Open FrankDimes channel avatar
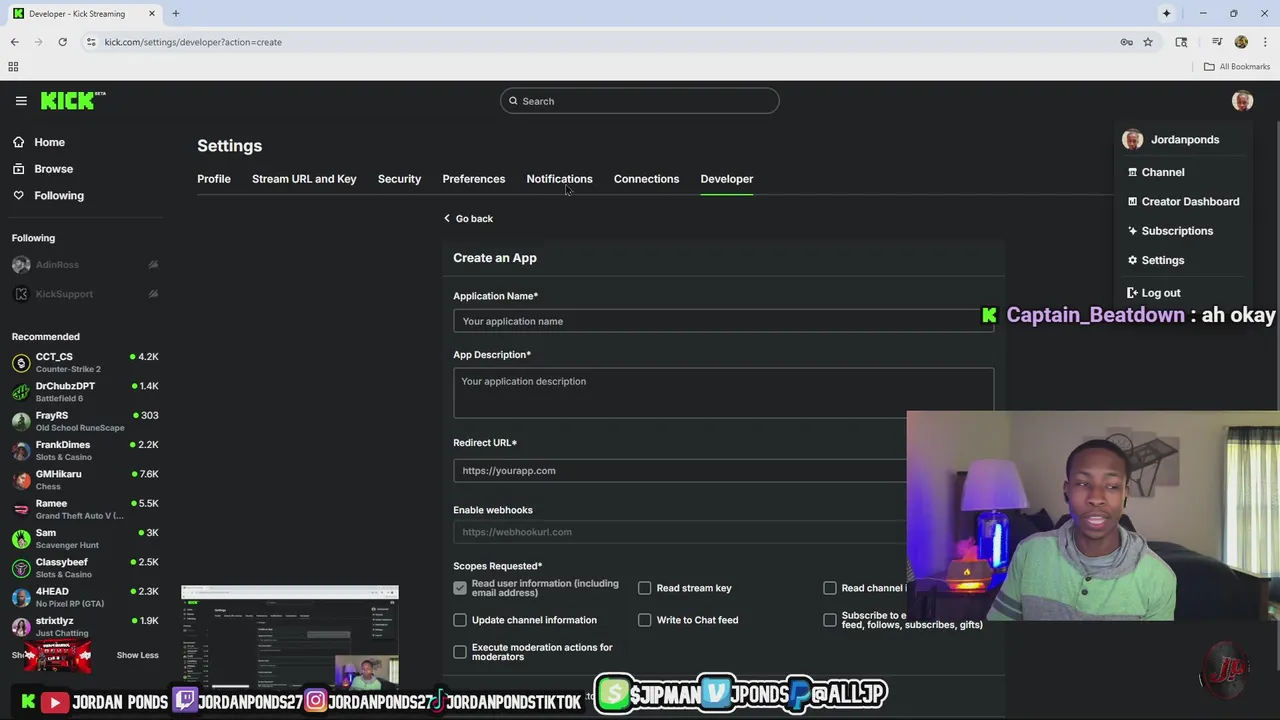The width and height of the screenshot is (1280, 720). tap(21, 451)
